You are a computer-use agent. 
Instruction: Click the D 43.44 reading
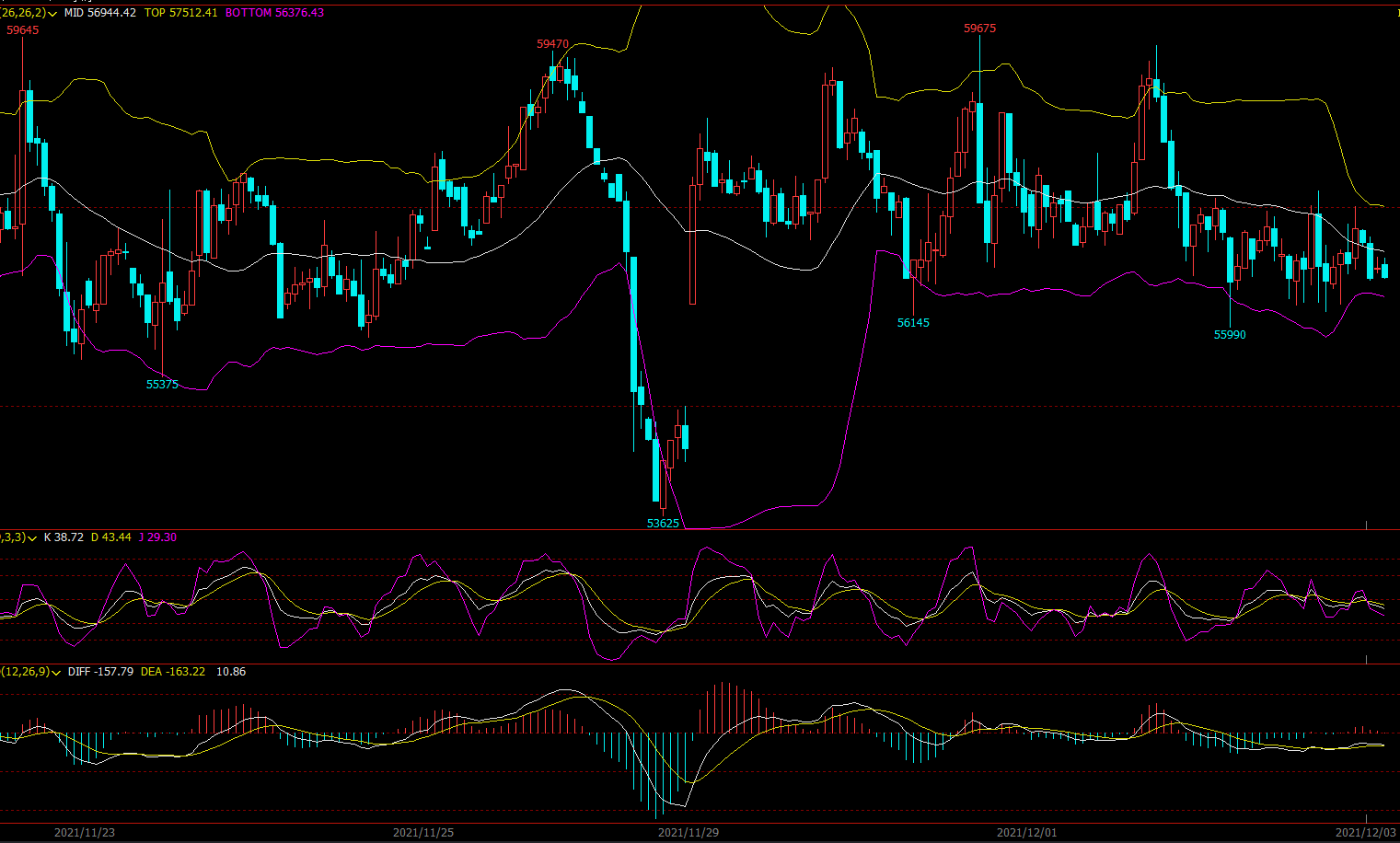111,537
